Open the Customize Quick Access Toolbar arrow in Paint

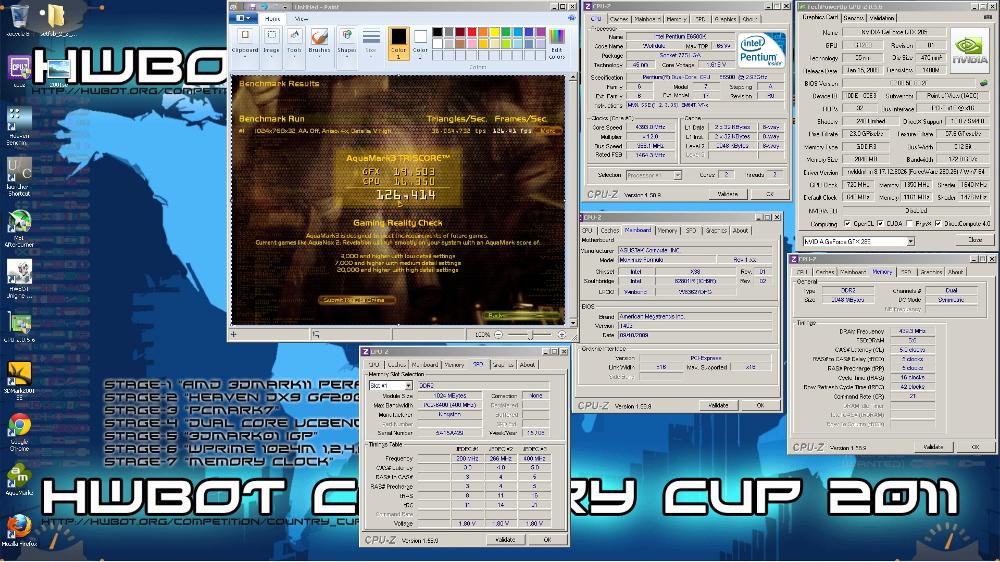point(286,6)
